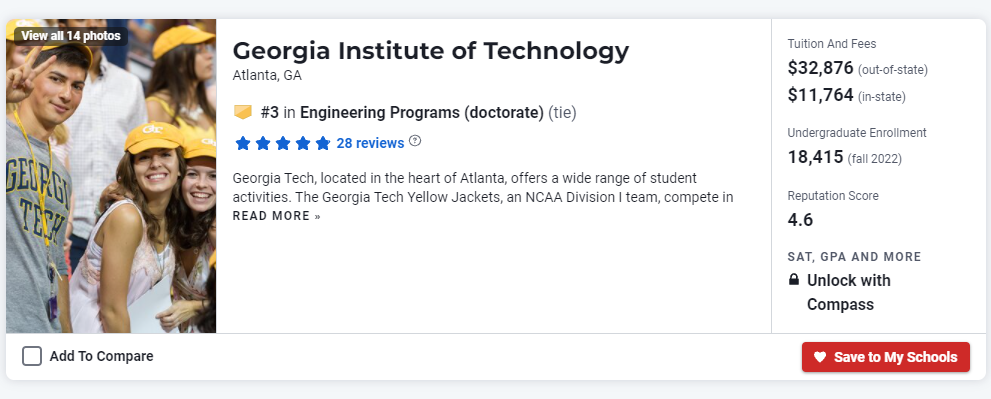The height and width of the screenshot is (399, 991).
Task: Open Georgia Institute of Technology title link
Action: point(431,51)
